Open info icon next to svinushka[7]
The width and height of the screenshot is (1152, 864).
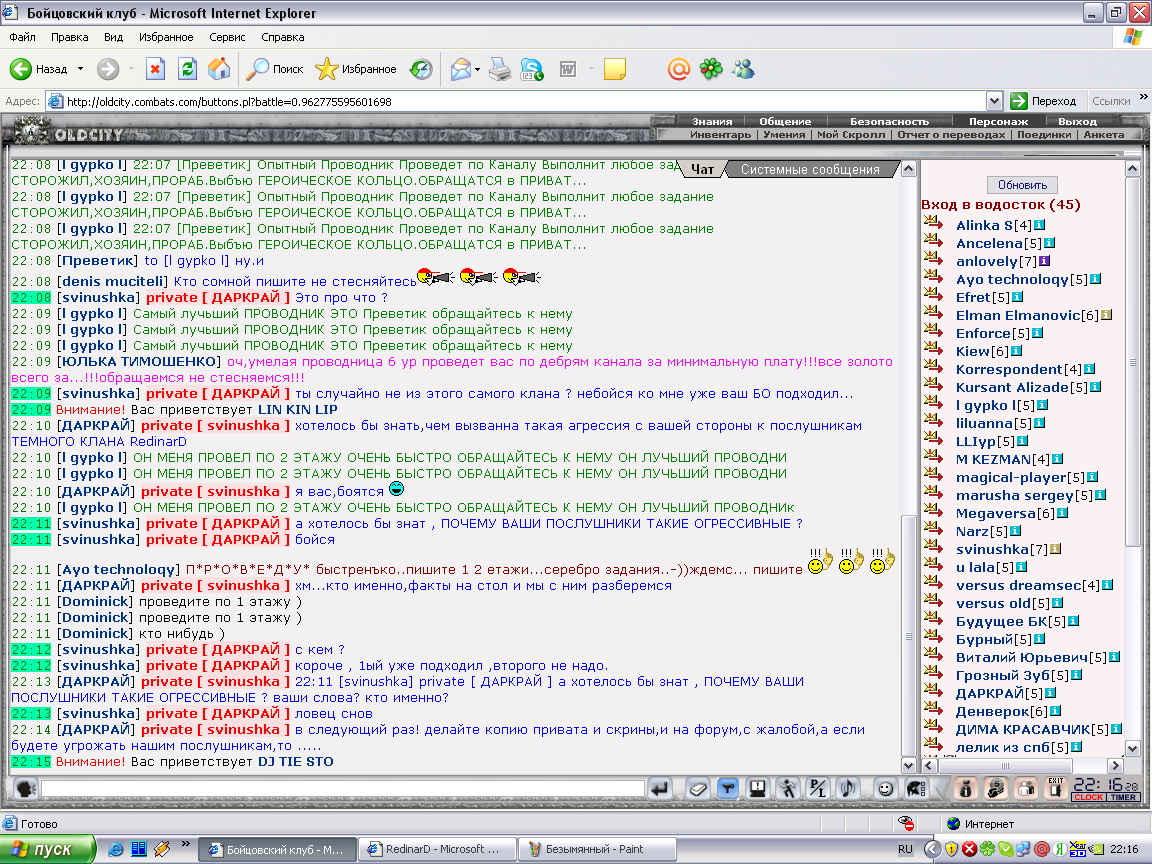coord(1055,549)
